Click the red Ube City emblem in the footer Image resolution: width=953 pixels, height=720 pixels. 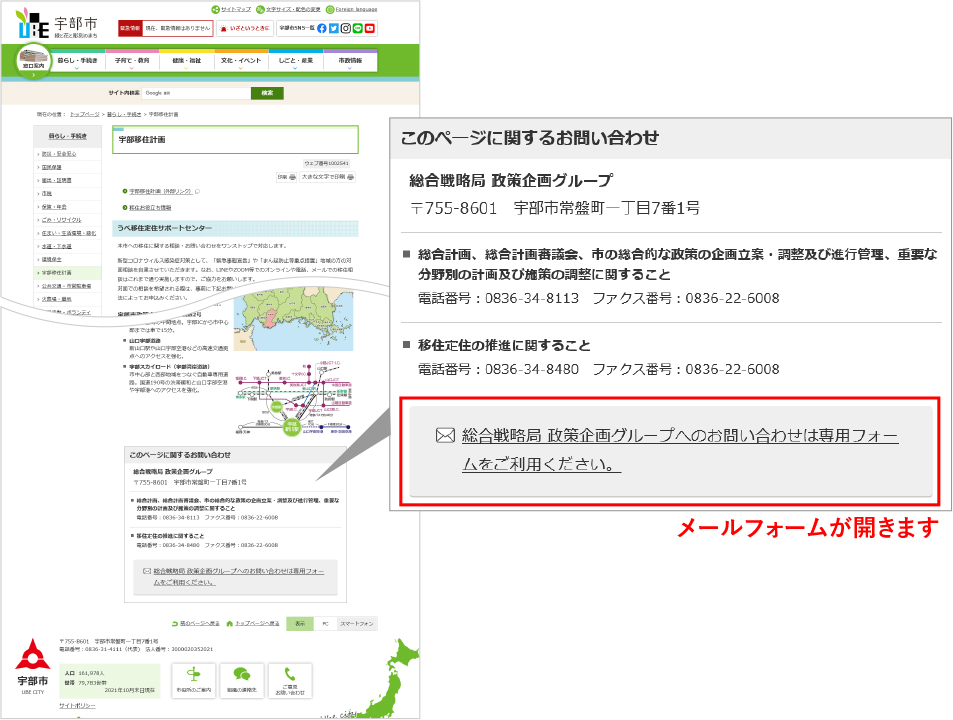[x=33, y=654]
